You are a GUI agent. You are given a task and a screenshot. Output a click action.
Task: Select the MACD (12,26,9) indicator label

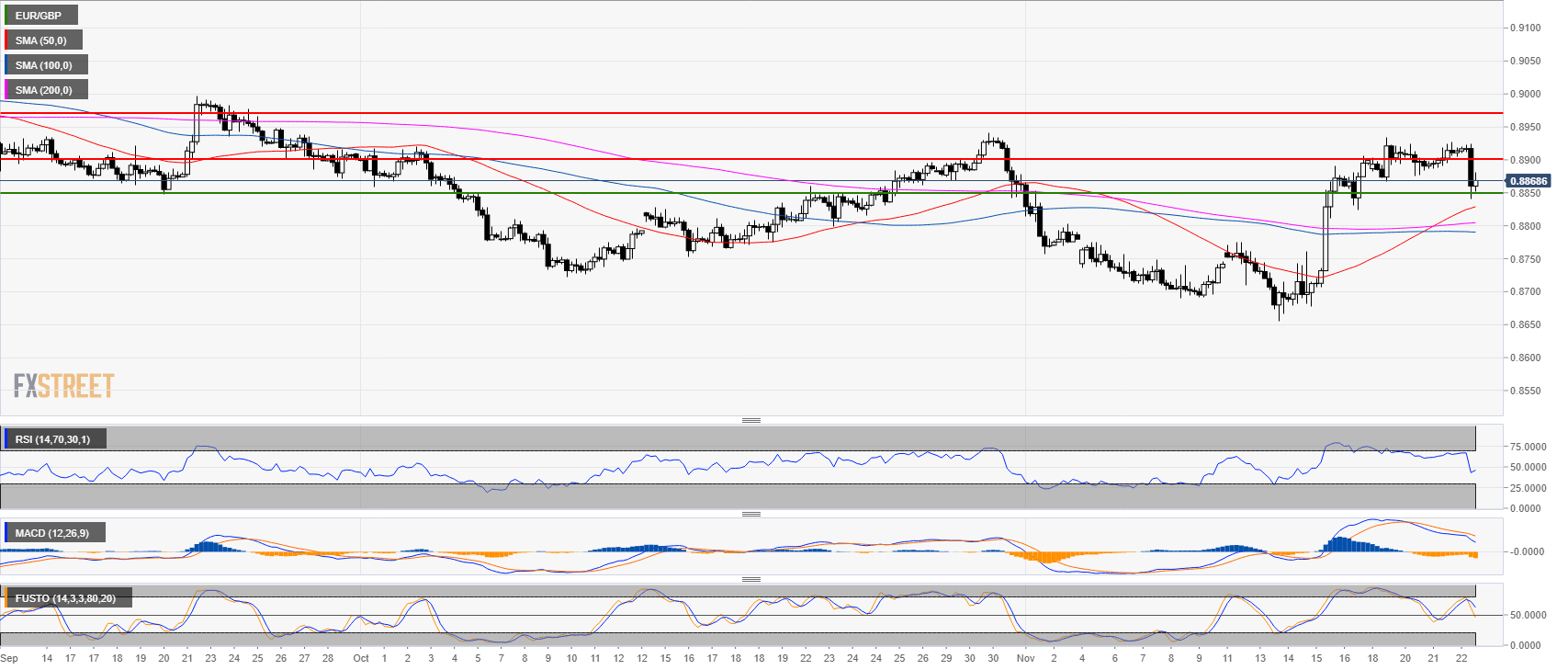point(52,533)
